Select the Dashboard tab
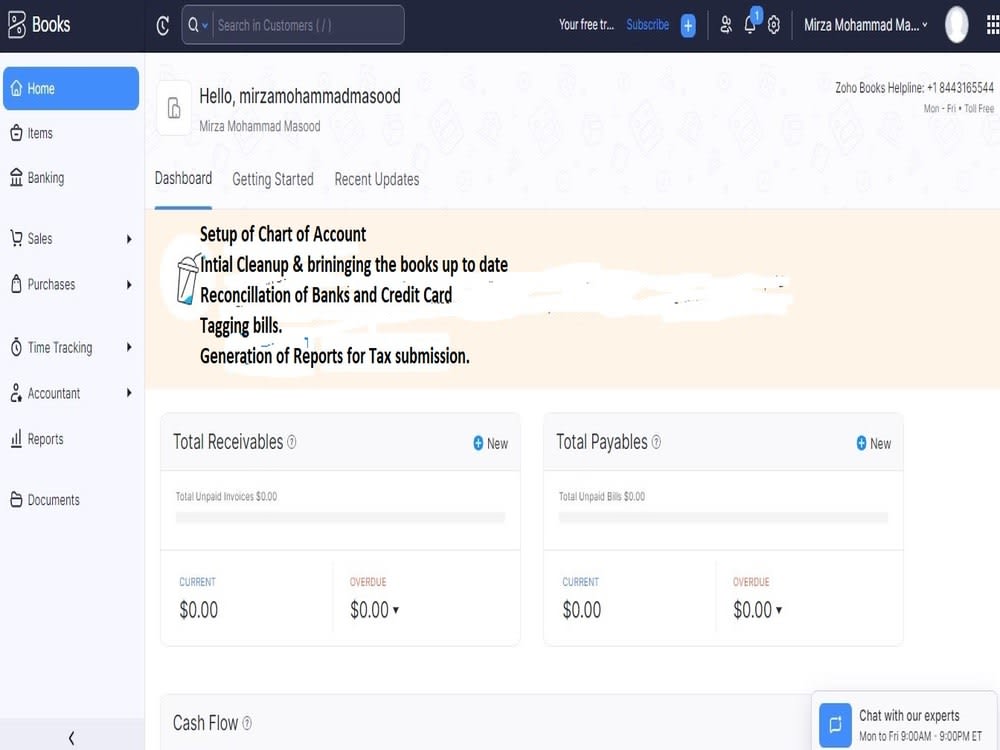 pyautogui.click(x=183, y=179)
